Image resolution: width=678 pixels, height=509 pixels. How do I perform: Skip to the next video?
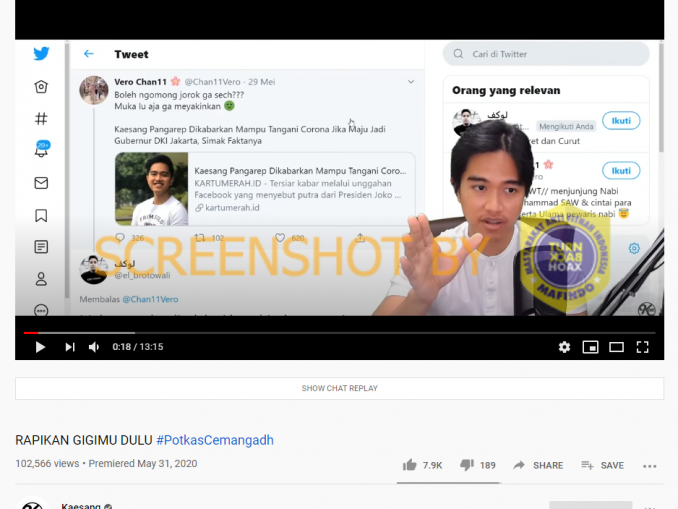pos(70,347)
